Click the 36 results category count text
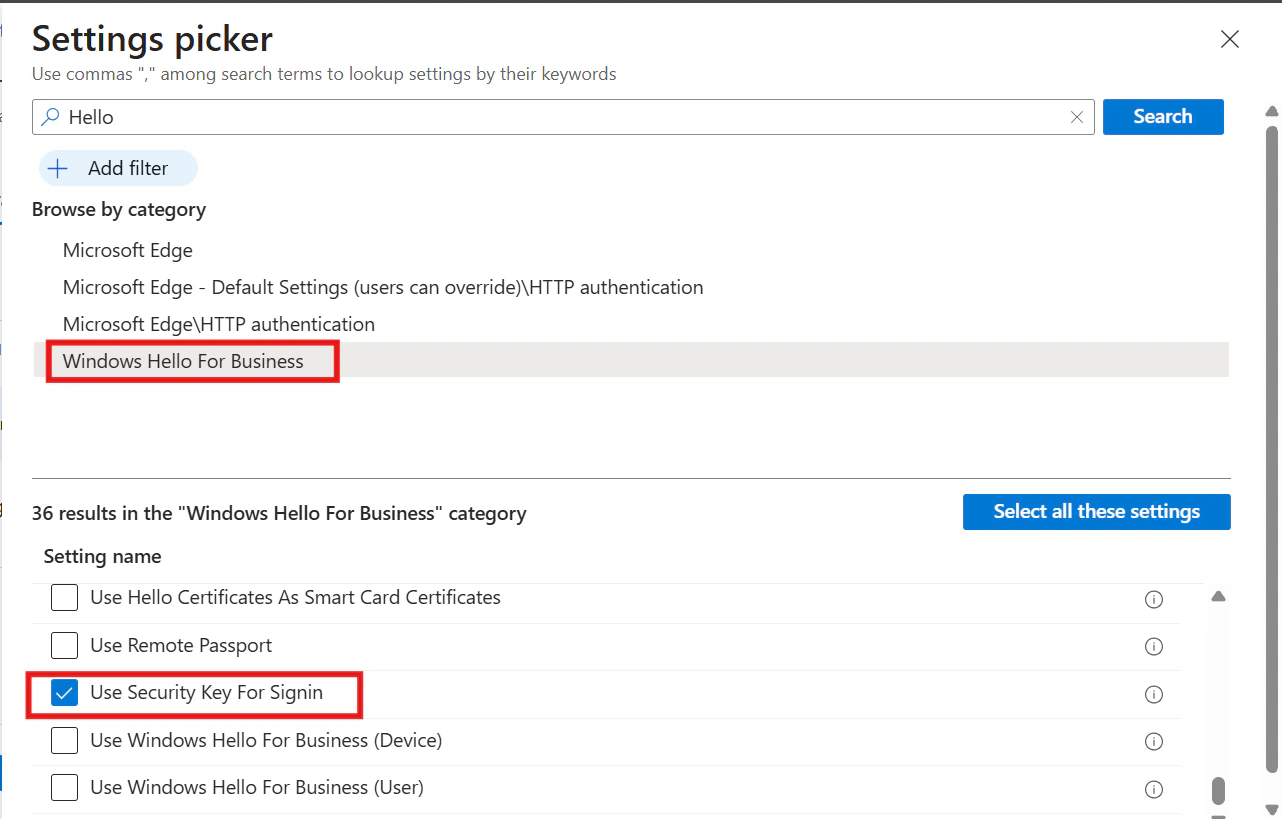The image size is (1282, 819). click(279, 513)
